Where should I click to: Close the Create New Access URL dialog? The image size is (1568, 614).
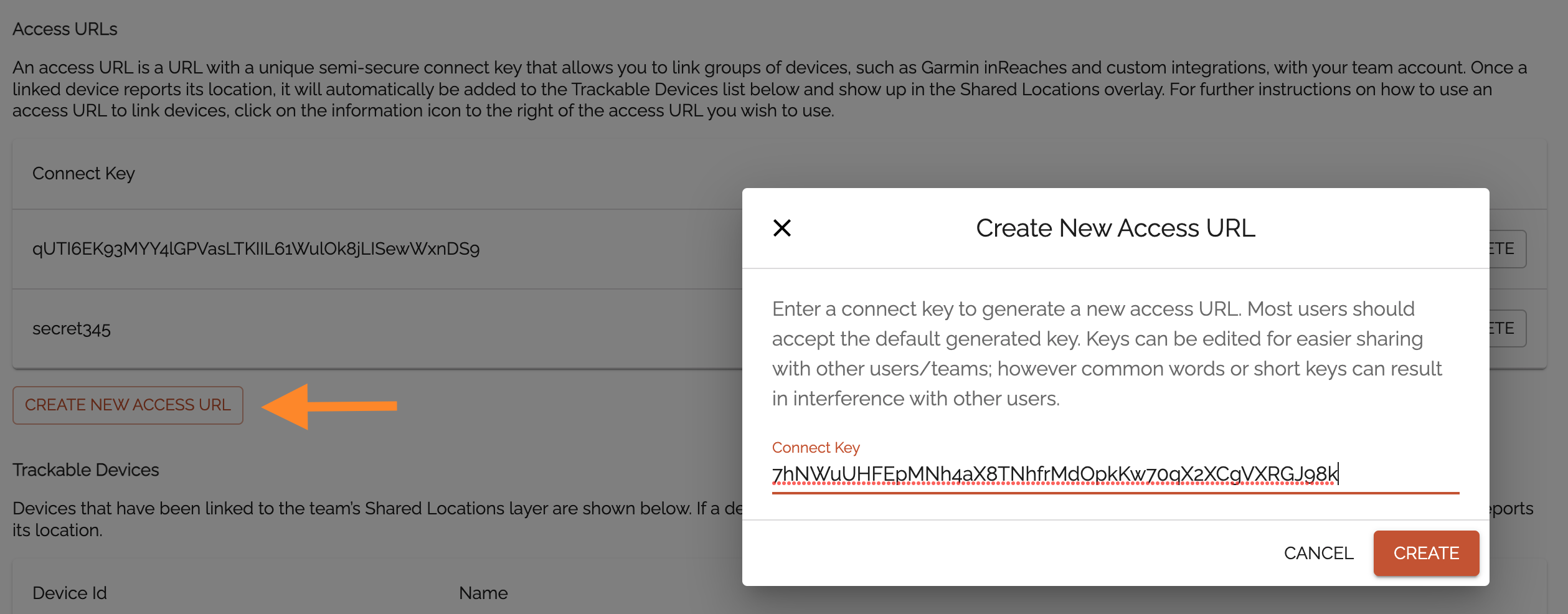pyautogui.click(x=782, y=228)
